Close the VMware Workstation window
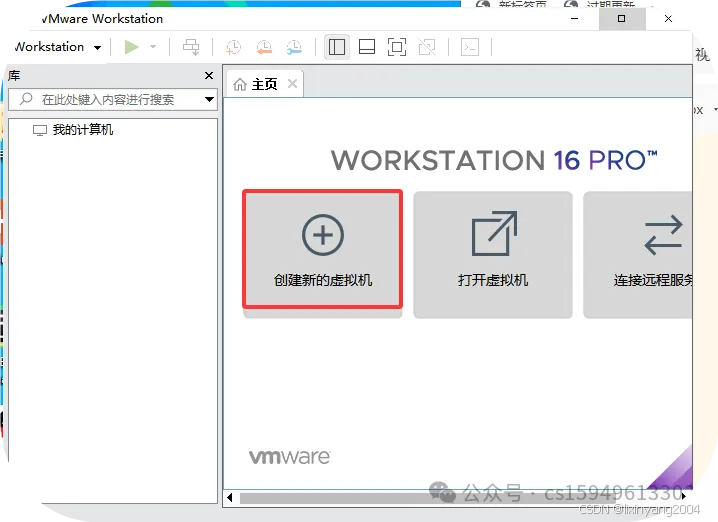 [x=668, y=19]
